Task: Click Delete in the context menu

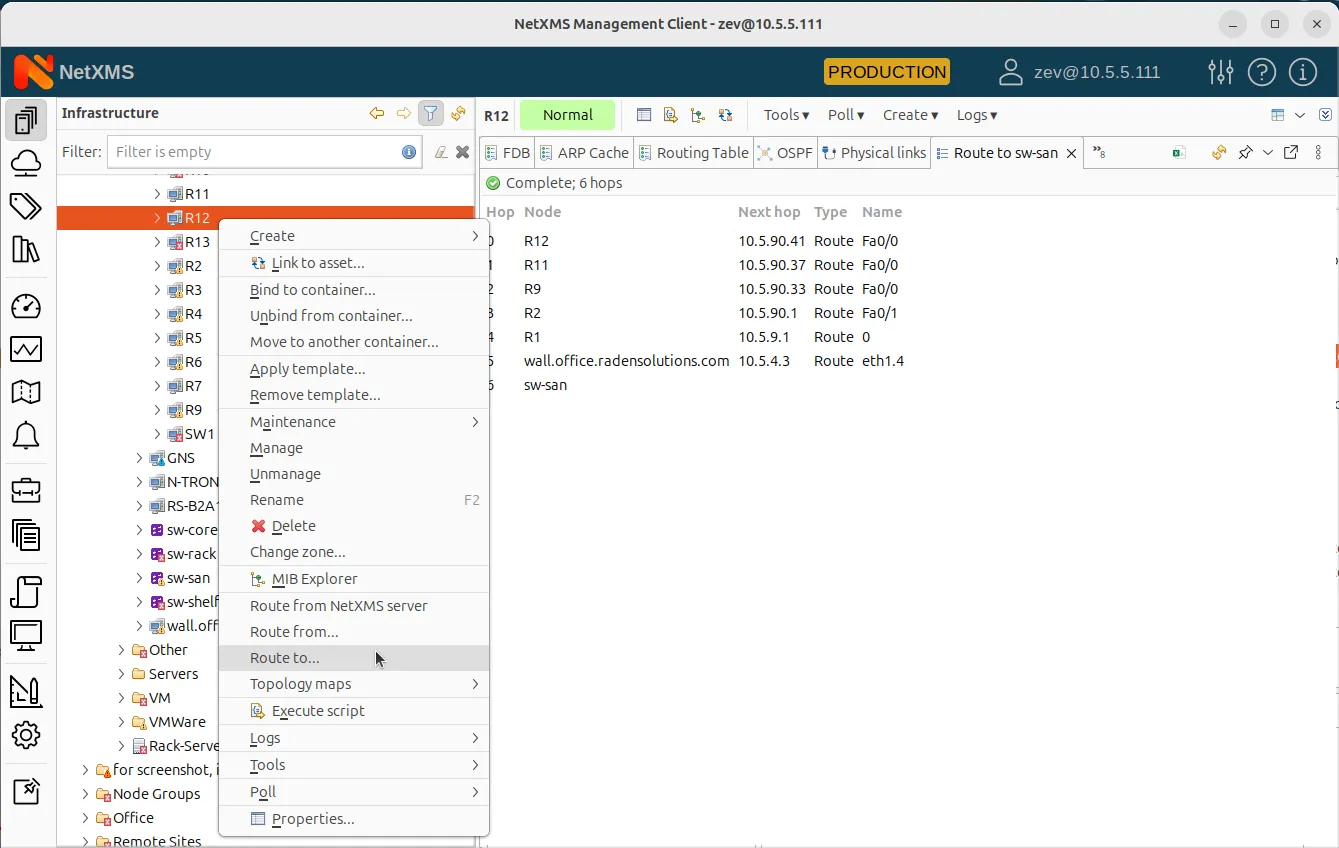Action: coord(290,525)
